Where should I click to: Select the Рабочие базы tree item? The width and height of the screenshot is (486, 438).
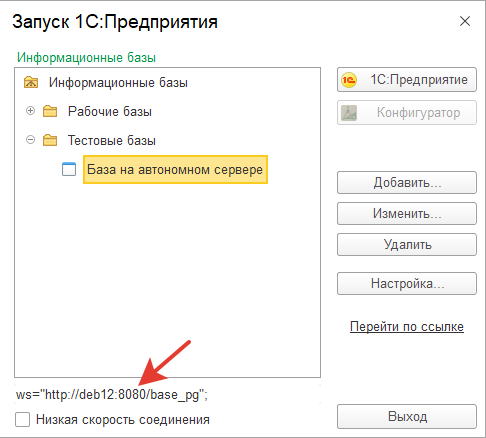click(x=110, y=111)
